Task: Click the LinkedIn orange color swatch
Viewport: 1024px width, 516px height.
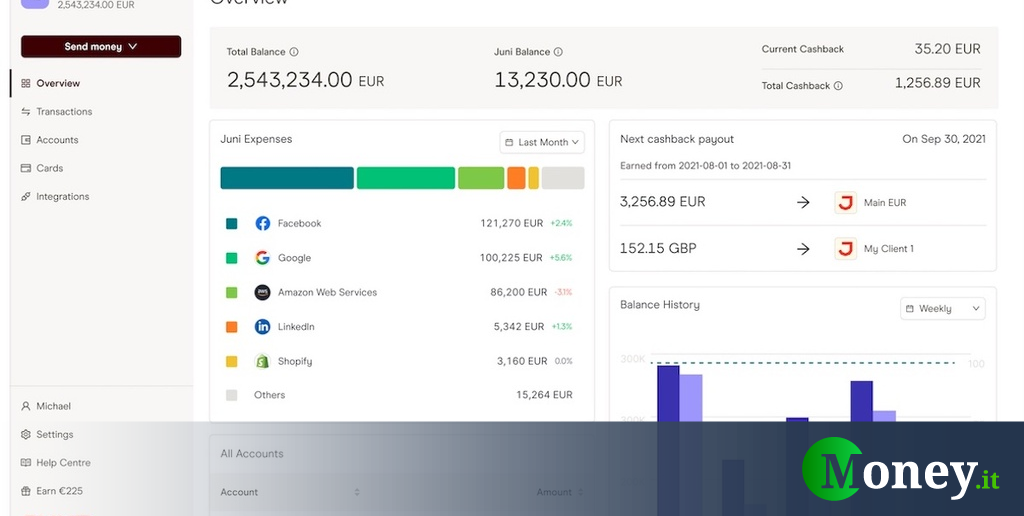Action: (231, 327)
